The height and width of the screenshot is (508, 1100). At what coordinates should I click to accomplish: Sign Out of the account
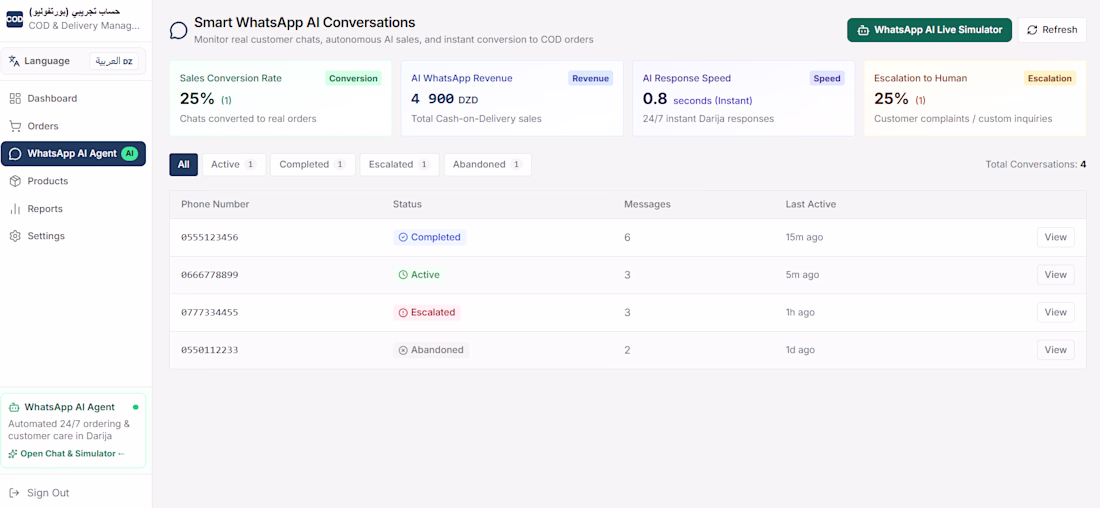click(x=48, y=493)
